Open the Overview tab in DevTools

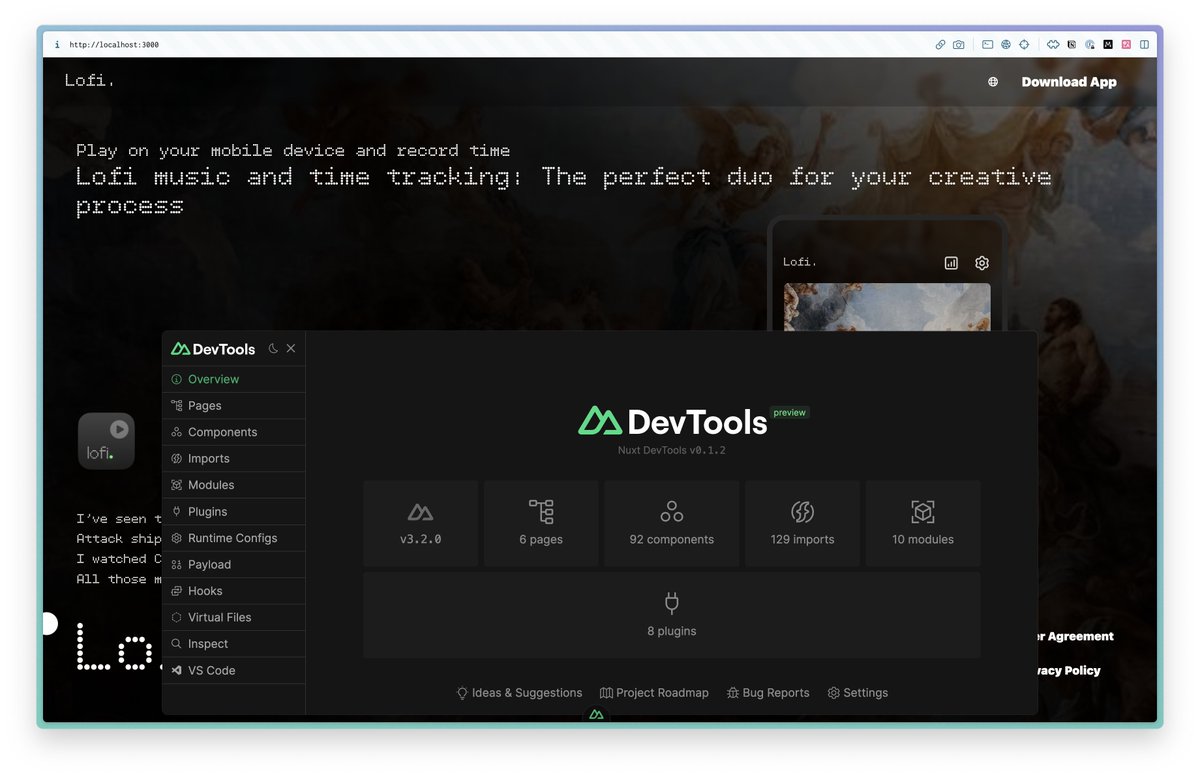tap(234, 379)
